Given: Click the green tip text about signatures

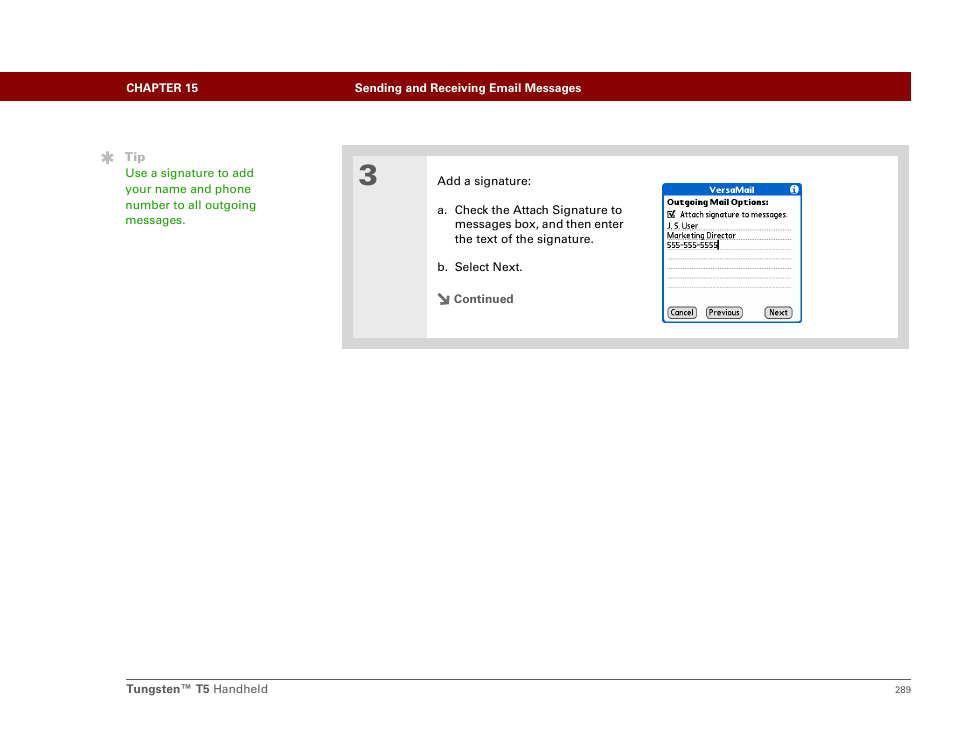Looking at the screenshot, I should [190, 197].
